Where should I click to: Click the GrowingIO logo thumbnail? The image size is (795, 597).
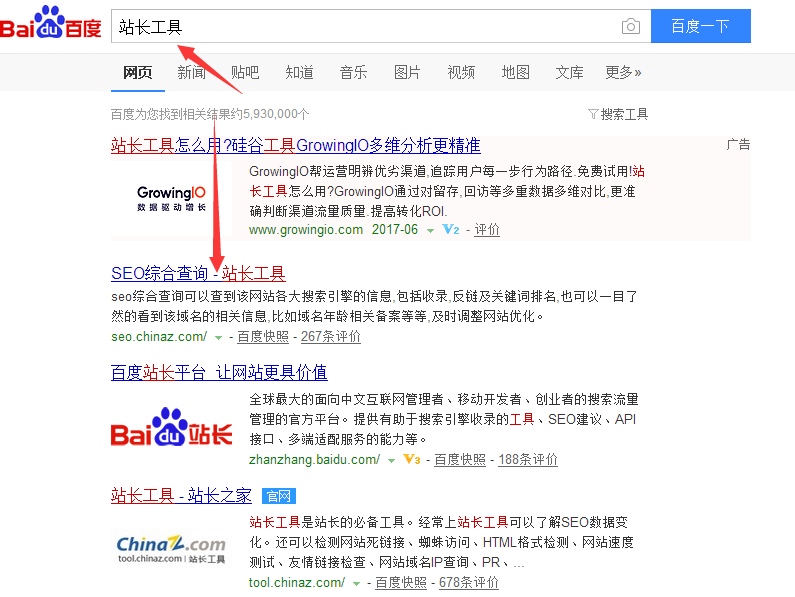point(171,198)
